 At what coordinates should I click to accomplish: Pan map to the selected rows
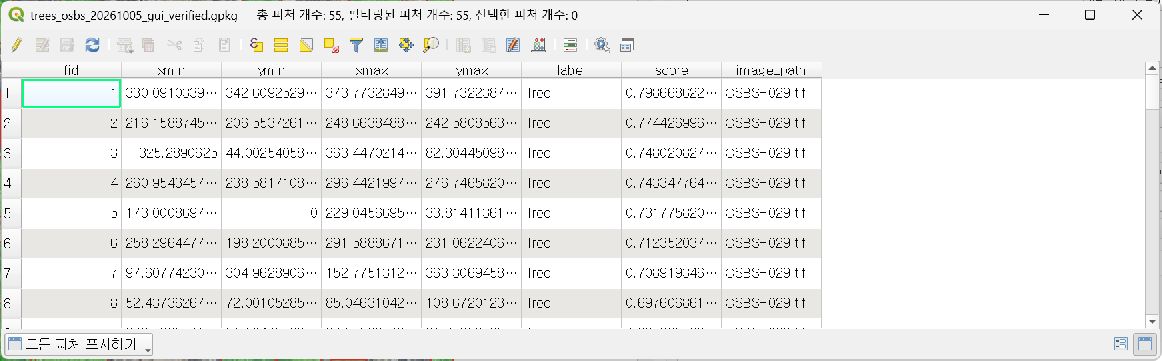click(405, 45)
